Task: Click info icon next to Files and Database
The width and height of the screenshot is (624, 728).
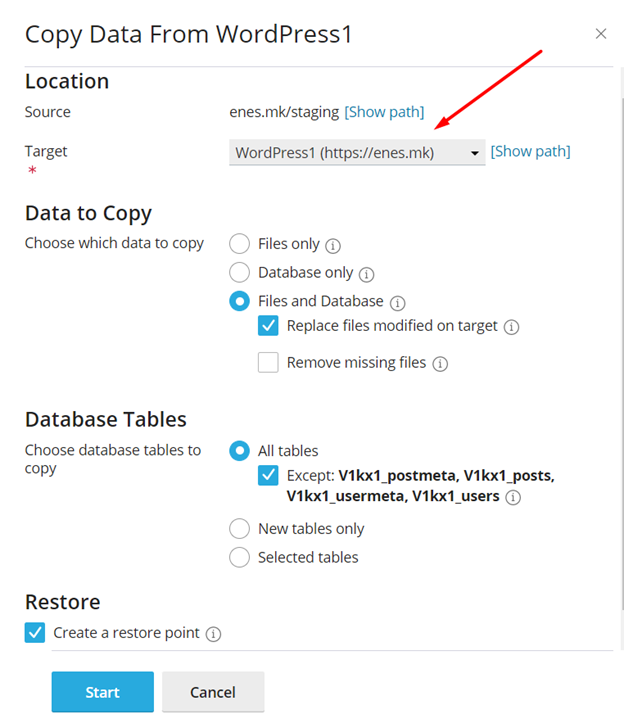Action: tap(397, 302)
